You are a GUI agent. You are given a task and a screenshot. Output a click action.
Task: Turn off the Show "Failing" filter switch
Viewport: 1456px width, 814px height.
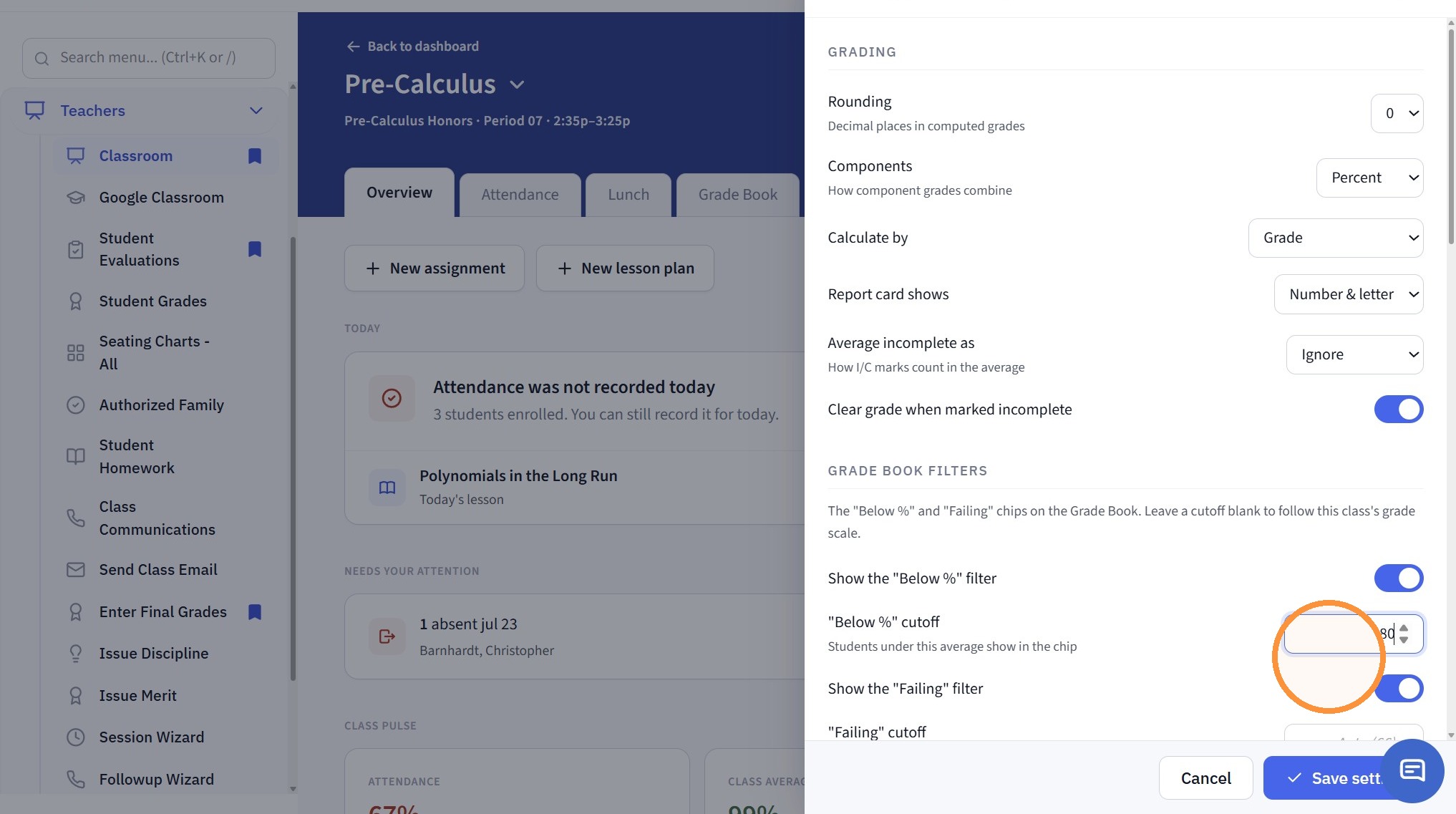pyautogui.click(x=1398, y=689)
